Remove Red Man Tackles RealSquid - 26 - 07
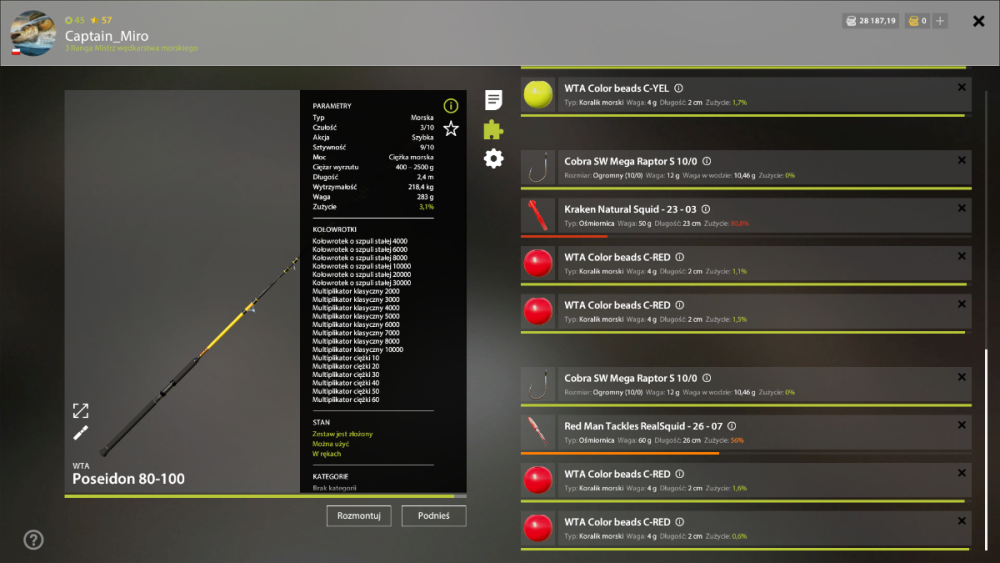Viewport: 1000px width, 563px height. [962, 425]
